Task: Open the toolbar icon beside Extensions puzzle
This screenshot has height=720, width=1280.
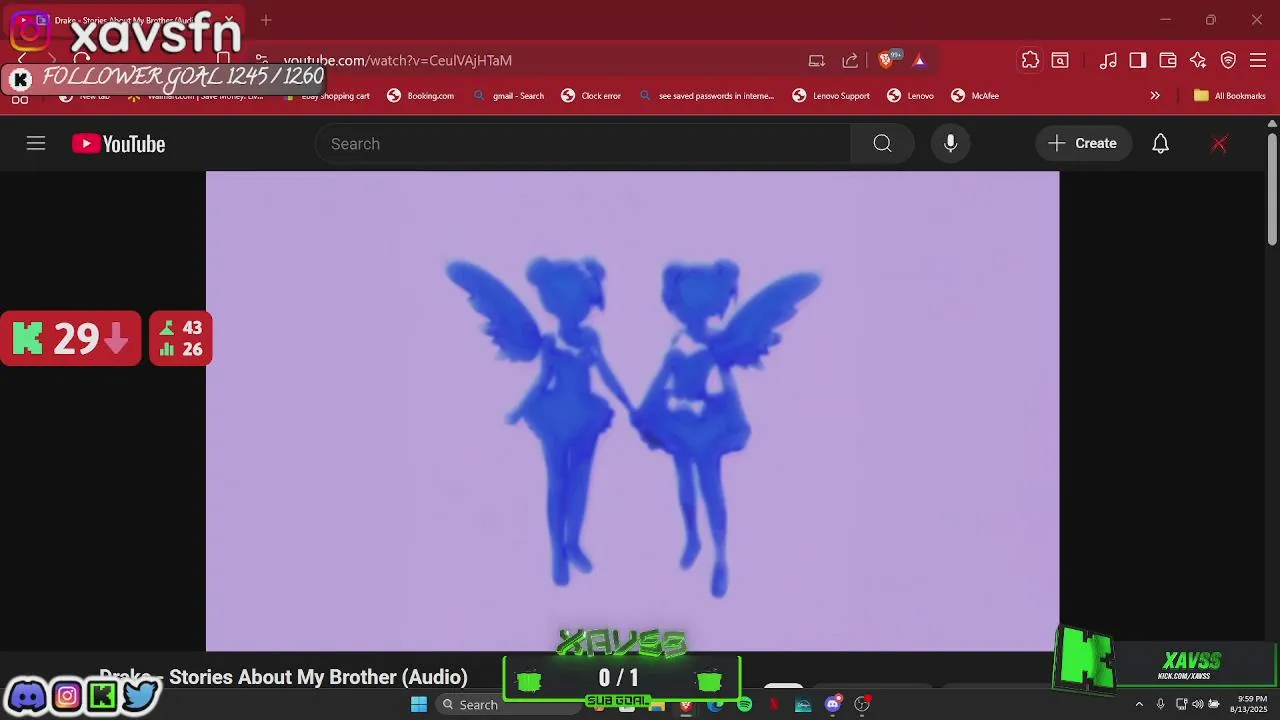Action: point(1060,60)
